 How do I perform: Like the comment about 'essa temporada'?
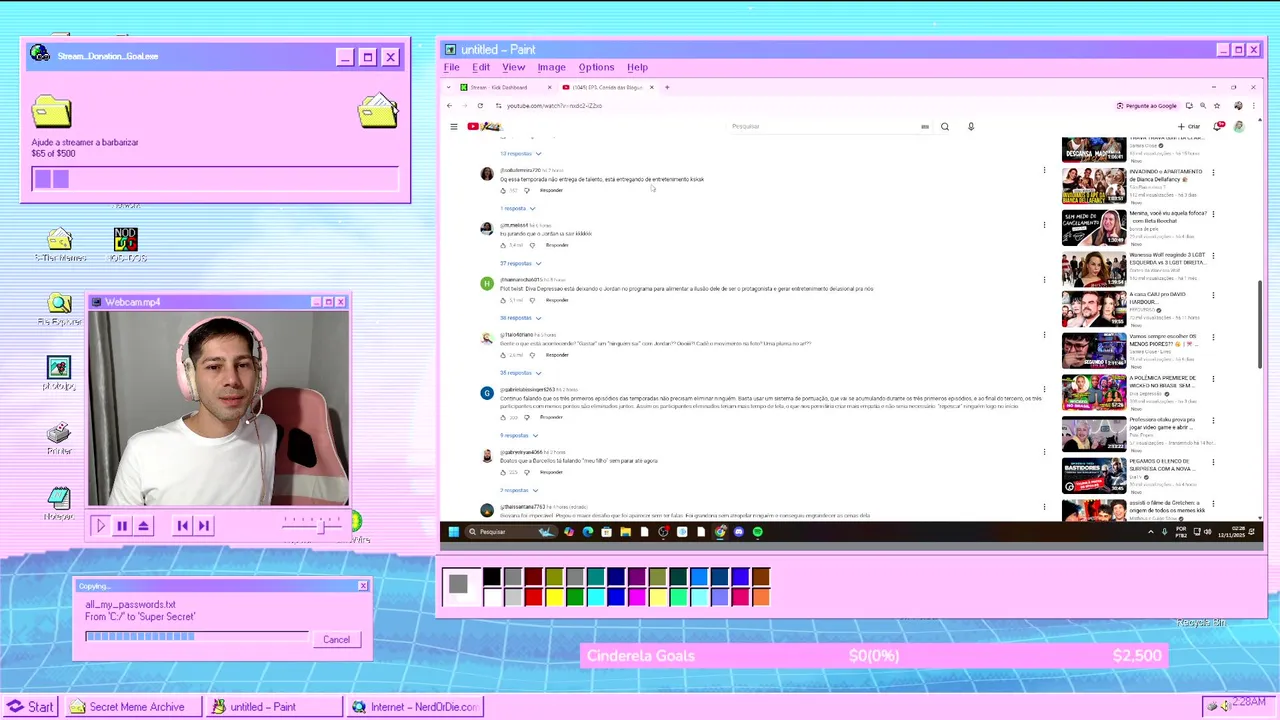click(503, 190)
